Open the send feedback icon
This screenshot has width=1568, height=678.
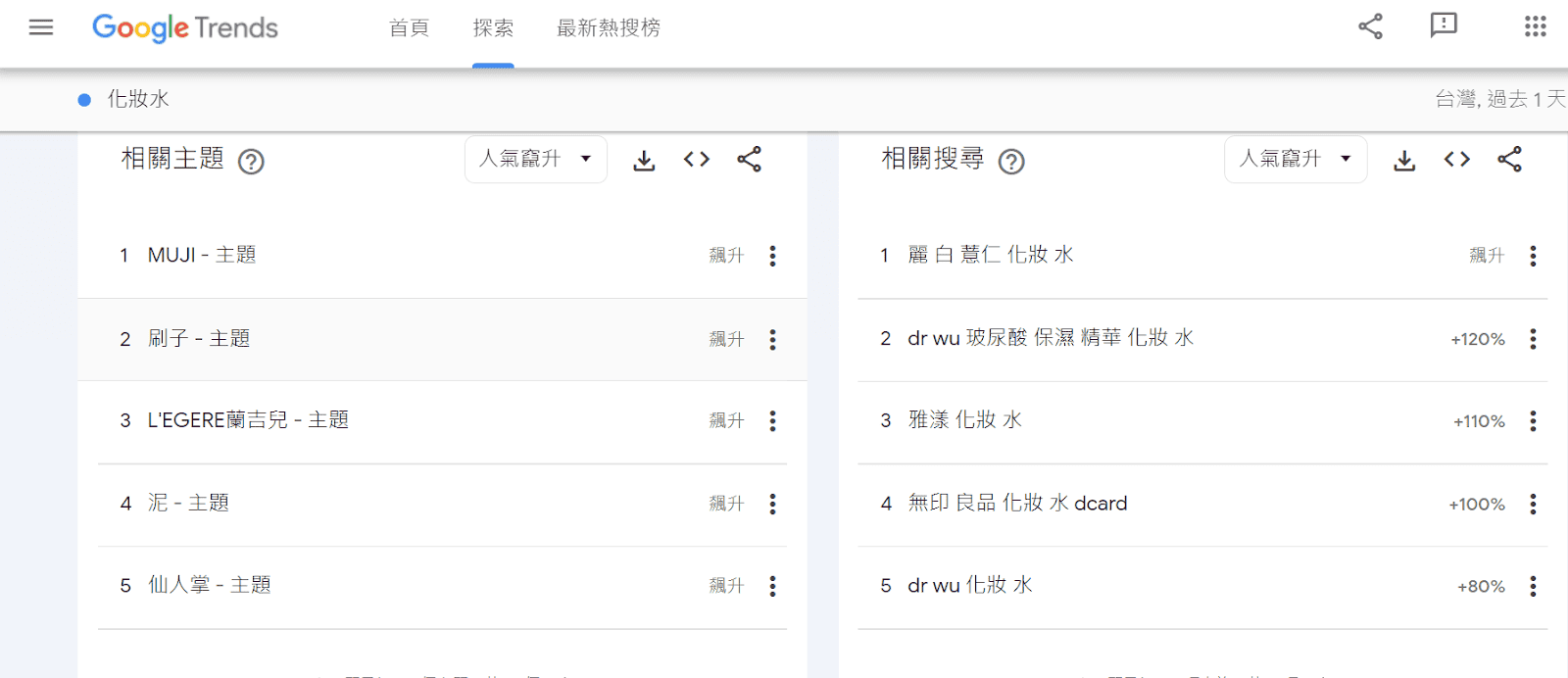[1444, 26]
